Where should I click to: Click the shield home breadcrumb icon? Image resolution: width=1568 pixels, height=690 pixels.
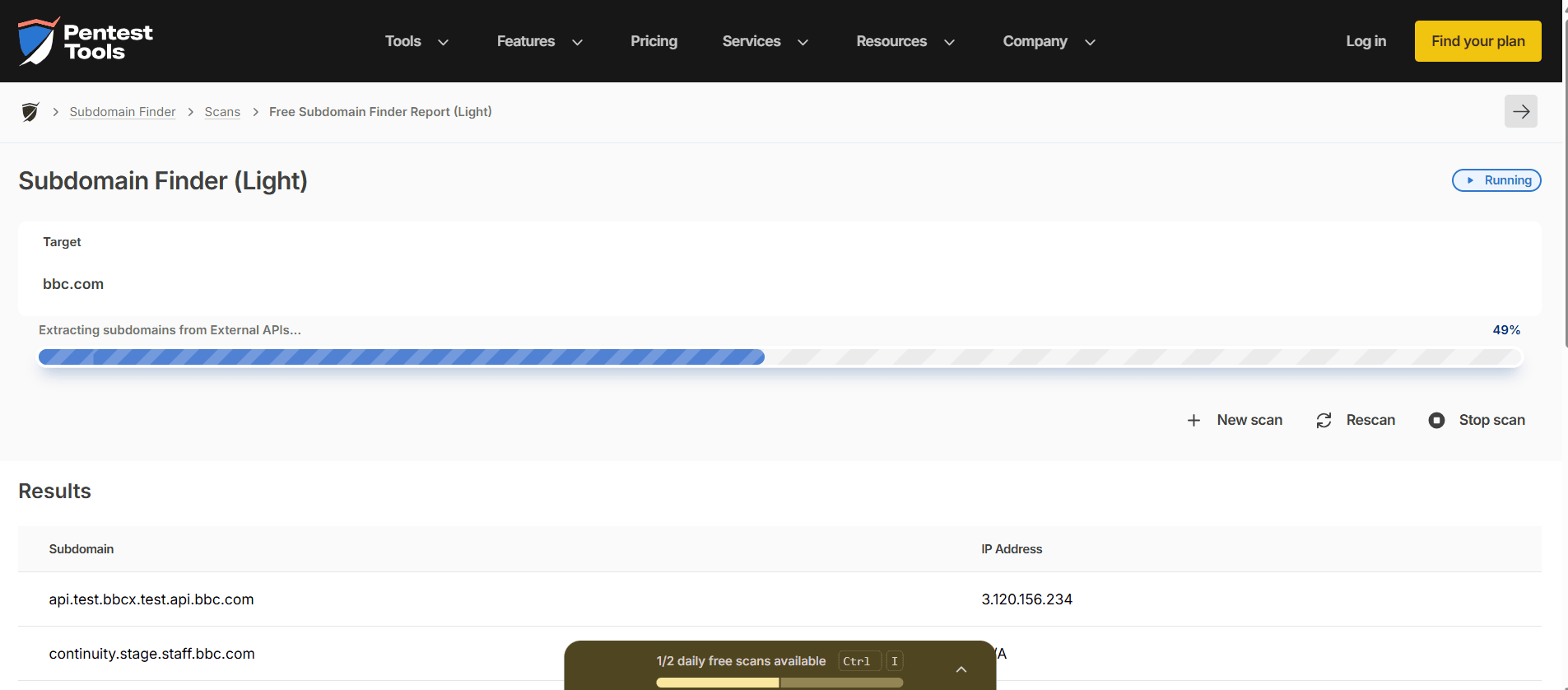(x=30, y=112)
